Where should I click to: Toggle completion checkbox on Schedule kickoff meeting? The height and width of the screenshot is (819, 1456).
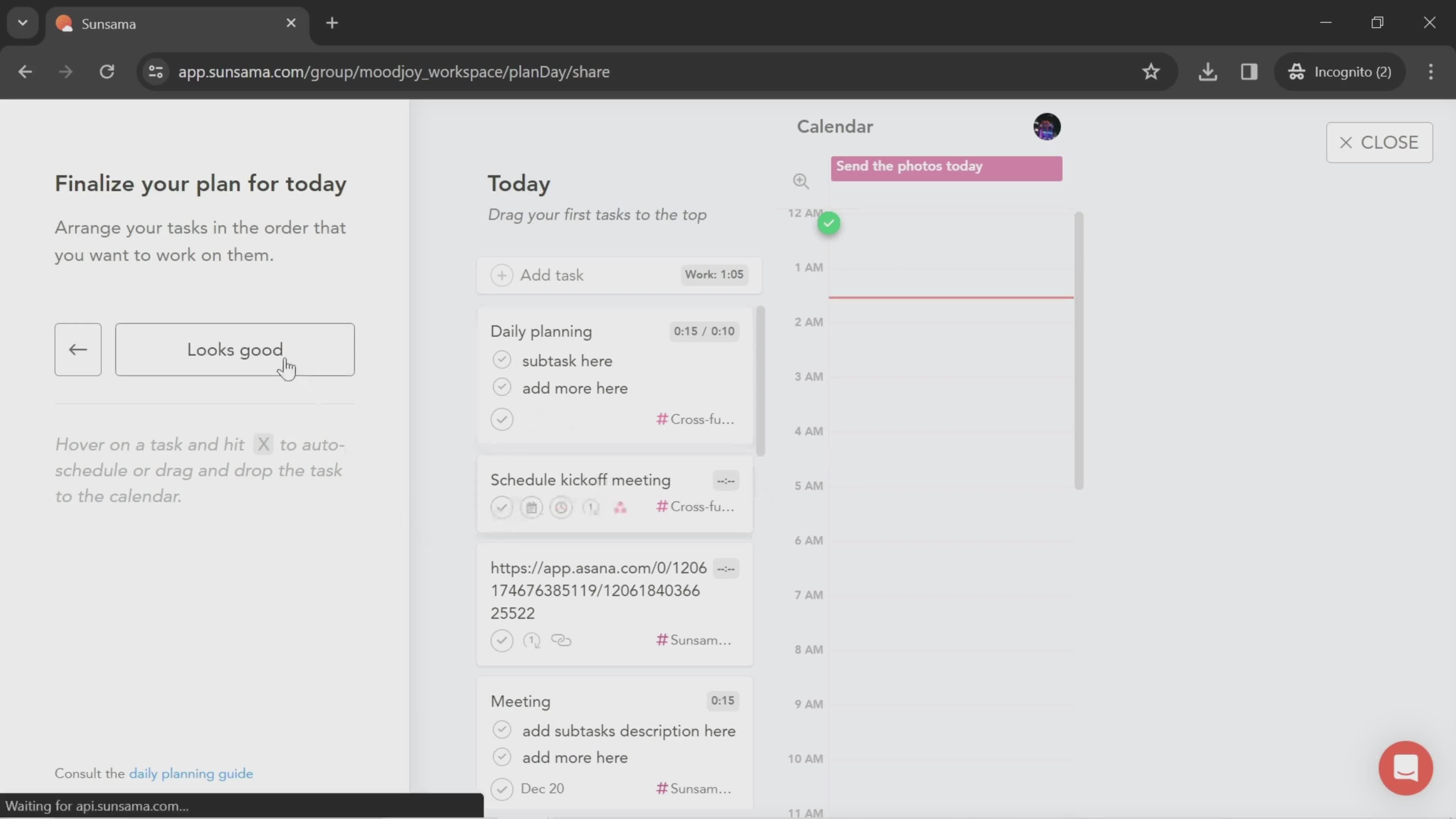(x=502, y=507)
